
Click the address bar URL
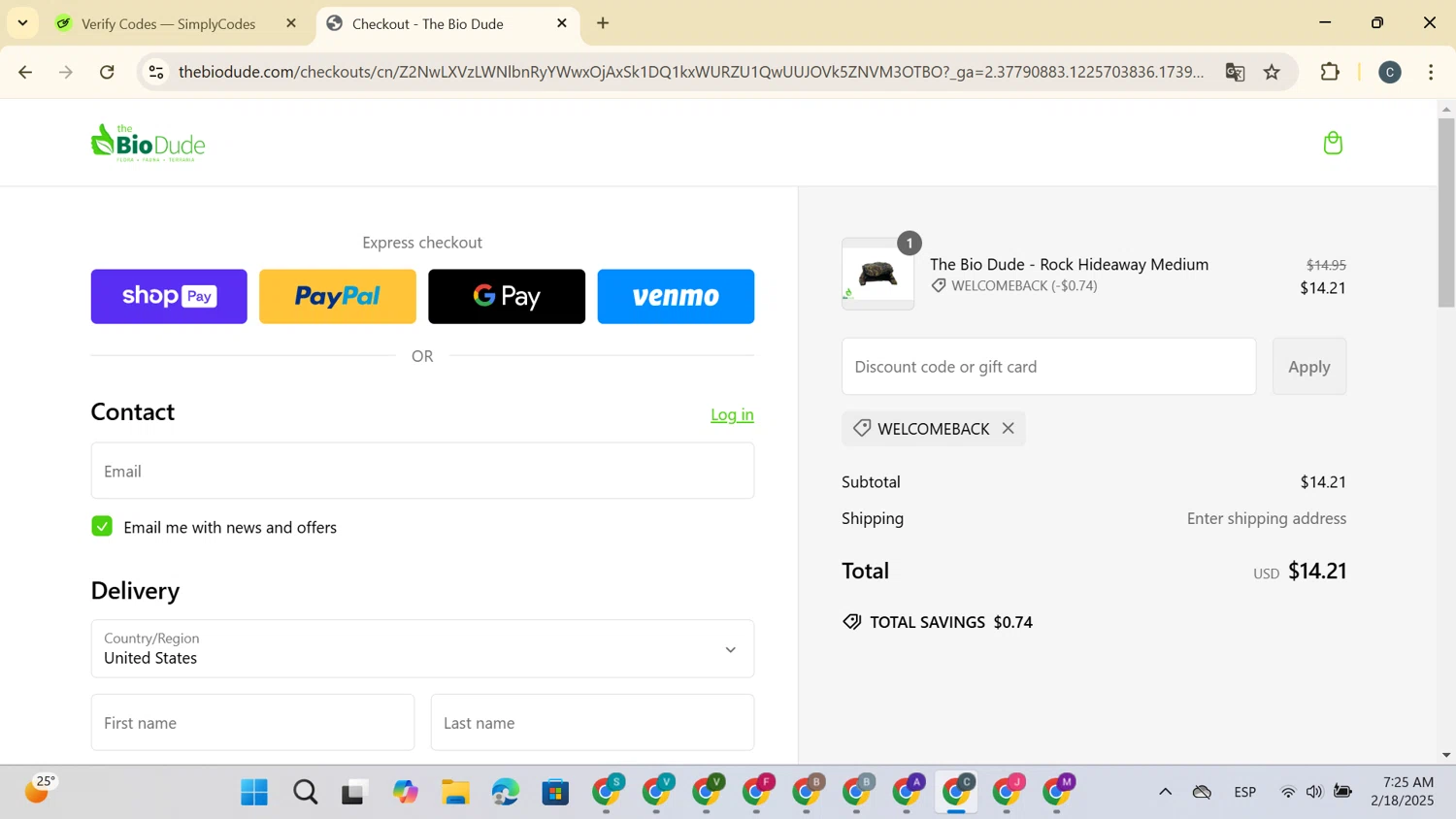[x=691, y=72]
